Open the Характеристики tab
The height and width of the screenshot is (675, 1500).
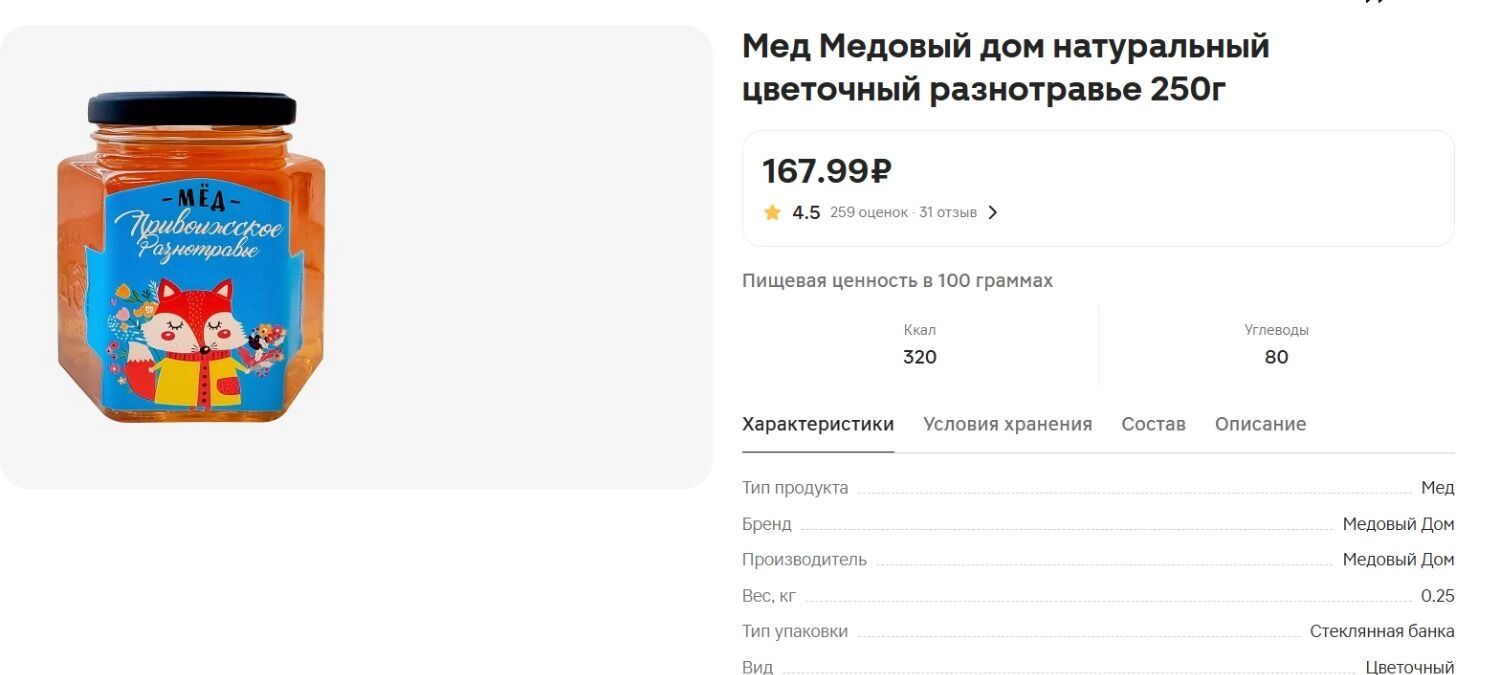[818, 424]
